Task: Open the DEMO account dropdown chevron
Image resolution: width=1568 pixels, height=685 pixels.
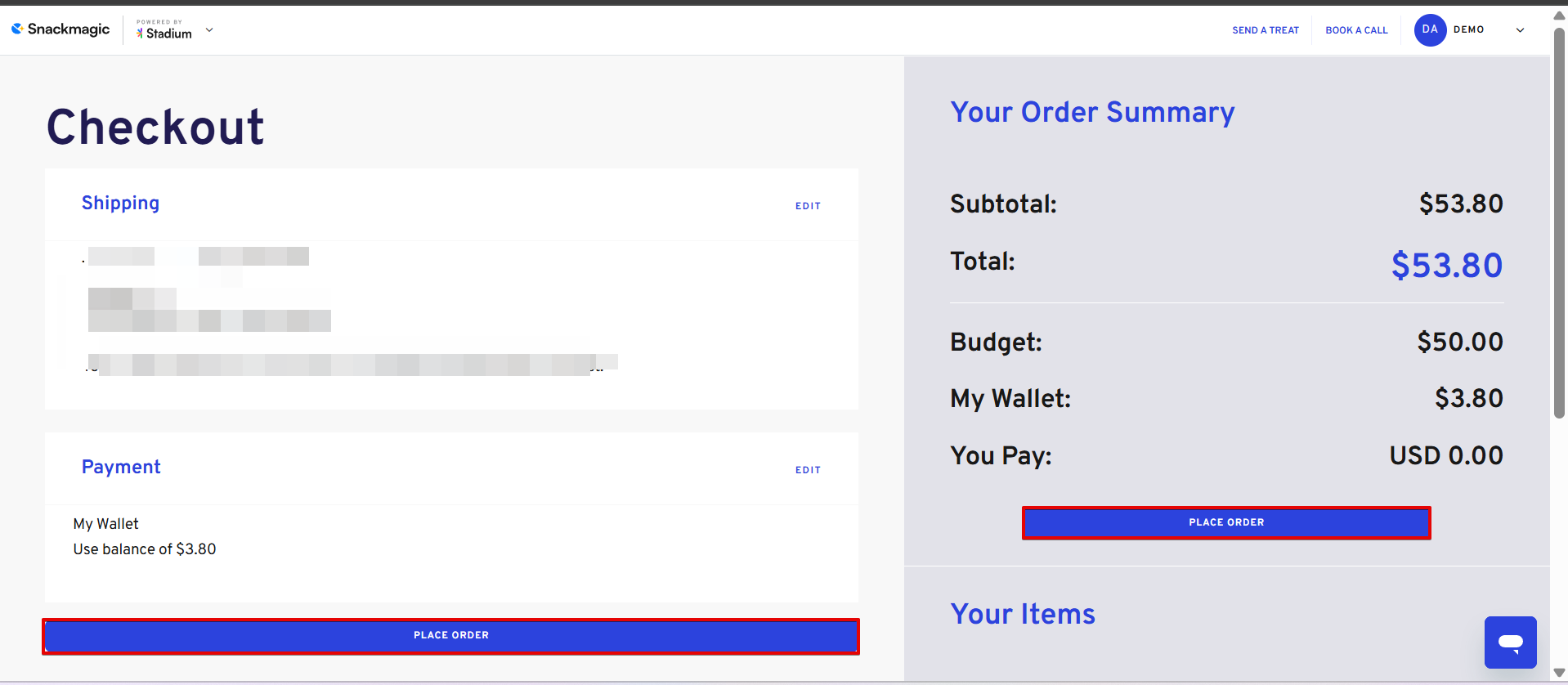Action: click(1520, 30)
